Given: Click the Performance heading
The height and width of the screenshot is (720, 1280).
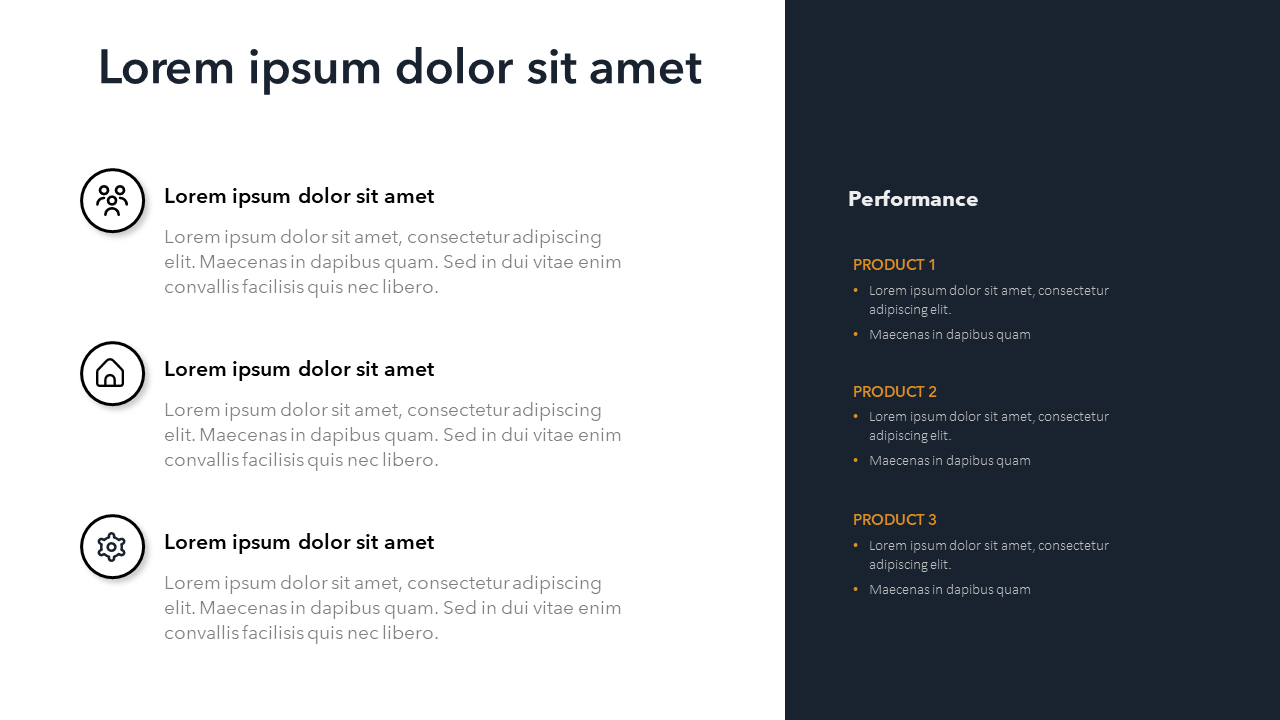Looking at the screenshot, I should coord(913,199).
